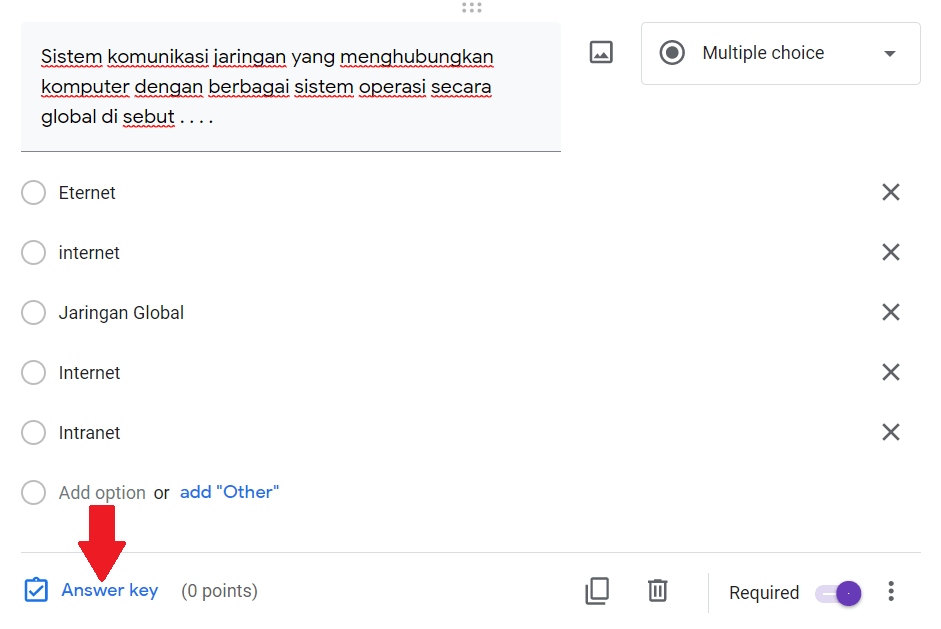Click the Intranet option text
Image resolution: width=941 pixels, height=629 pixels.
pyautogui.click(x=89, y=433)
